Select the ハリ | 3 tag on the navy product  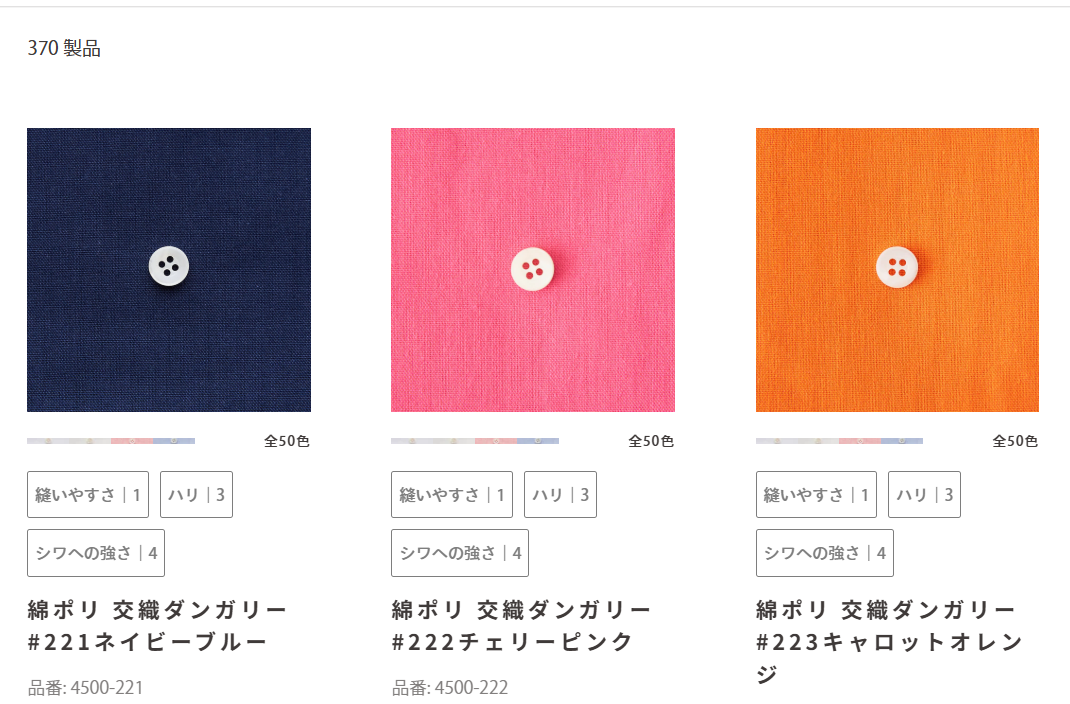point(197,495)
